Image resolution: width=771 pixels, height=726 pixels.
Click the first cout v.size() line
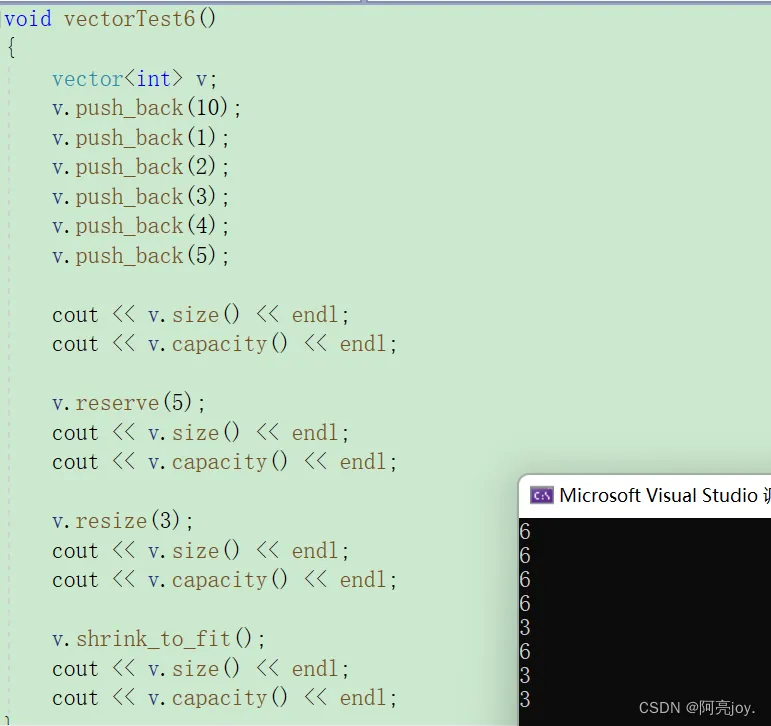201,315
